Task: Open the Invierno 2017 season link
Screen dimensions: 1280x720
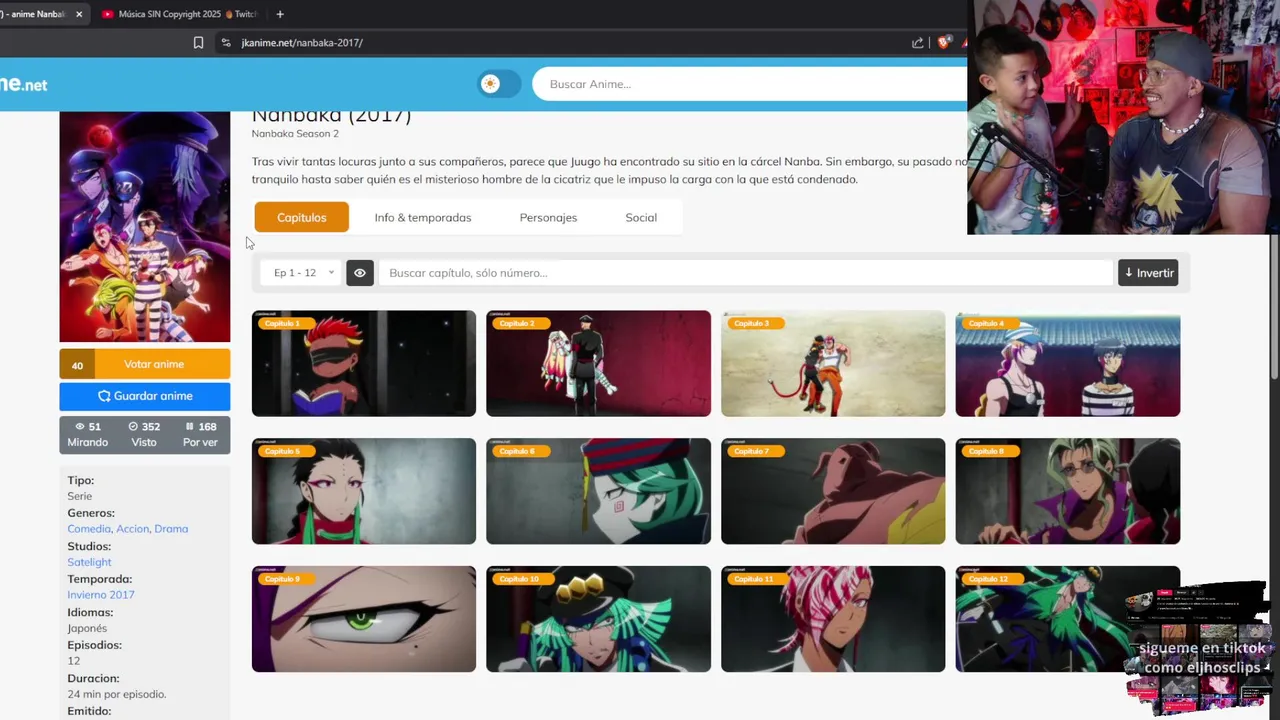Action: click(101, 595)
